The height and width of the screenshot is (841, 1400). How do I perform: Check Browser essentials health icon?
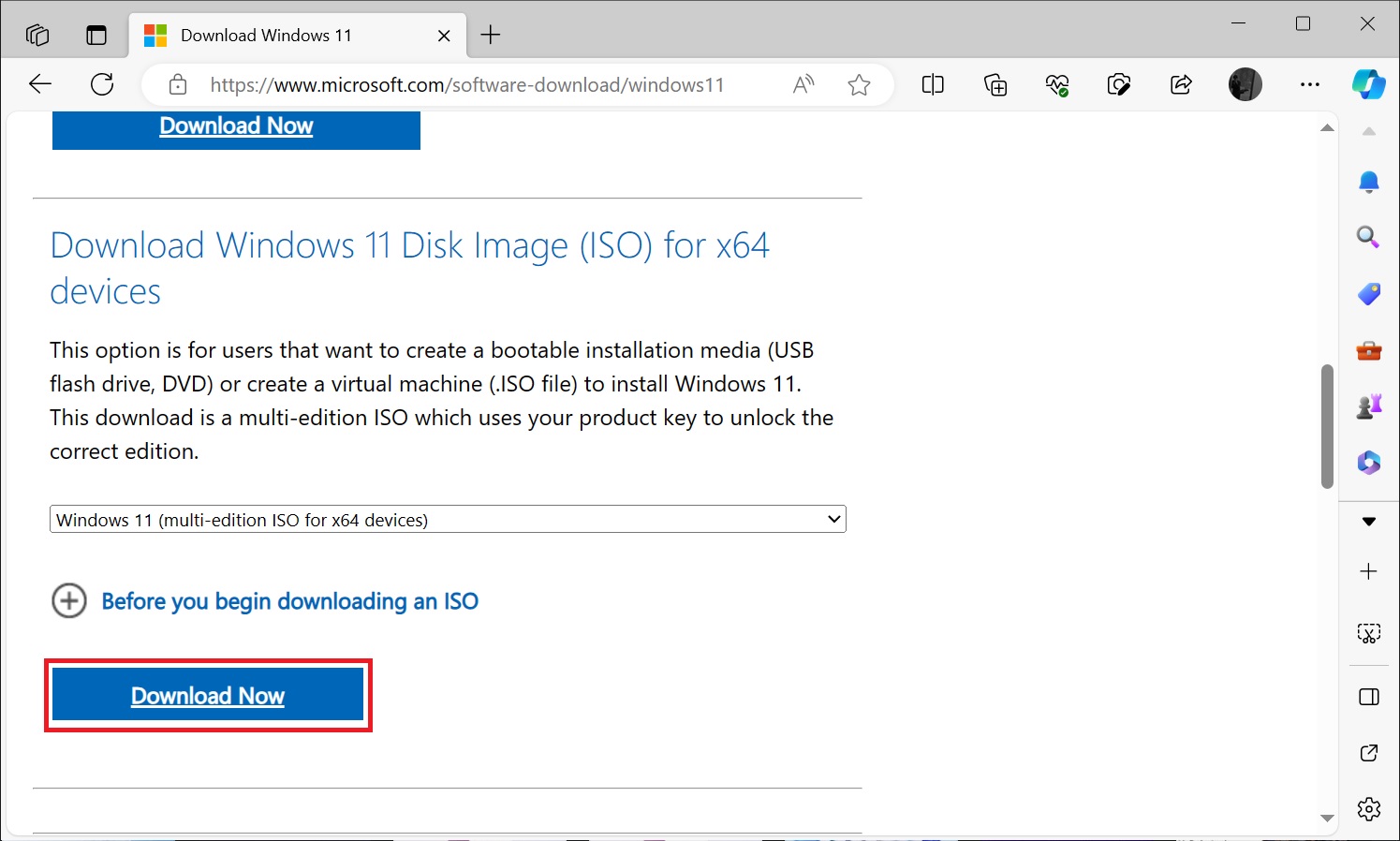[1057, 84]
